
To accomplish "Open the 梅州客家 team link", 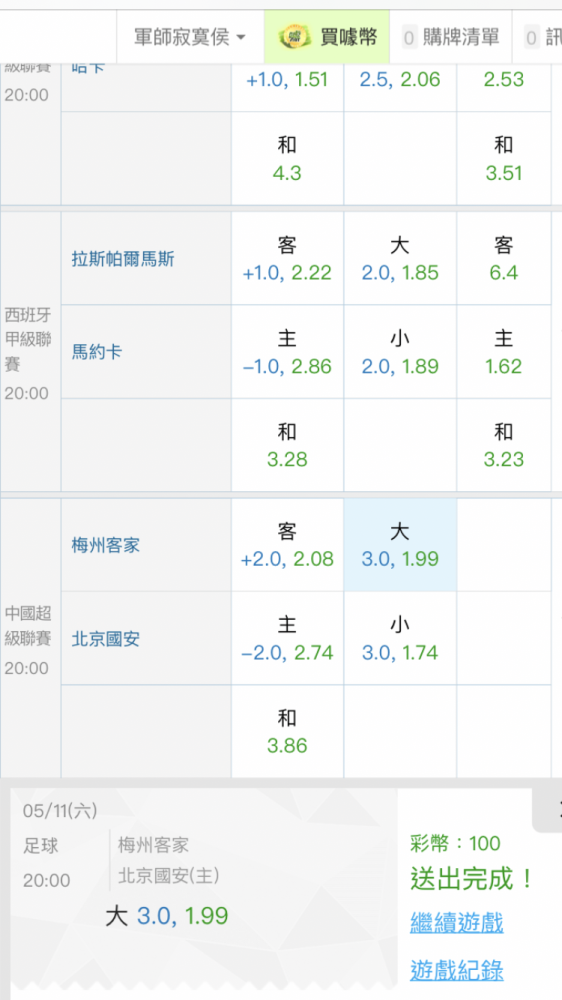I will pos(105,546).
